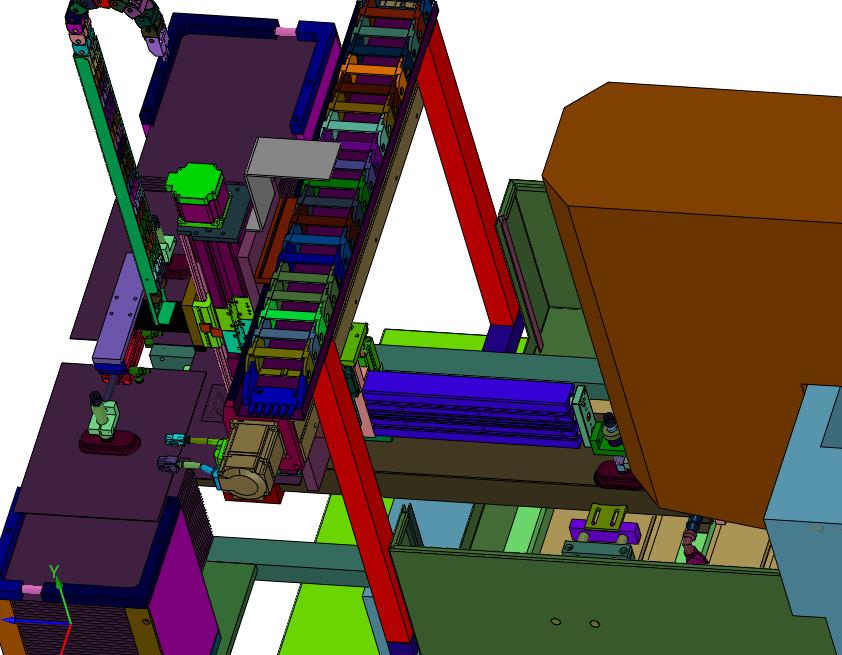Select the cyan connector plug near the tan motor

click(x=175, y=440)
